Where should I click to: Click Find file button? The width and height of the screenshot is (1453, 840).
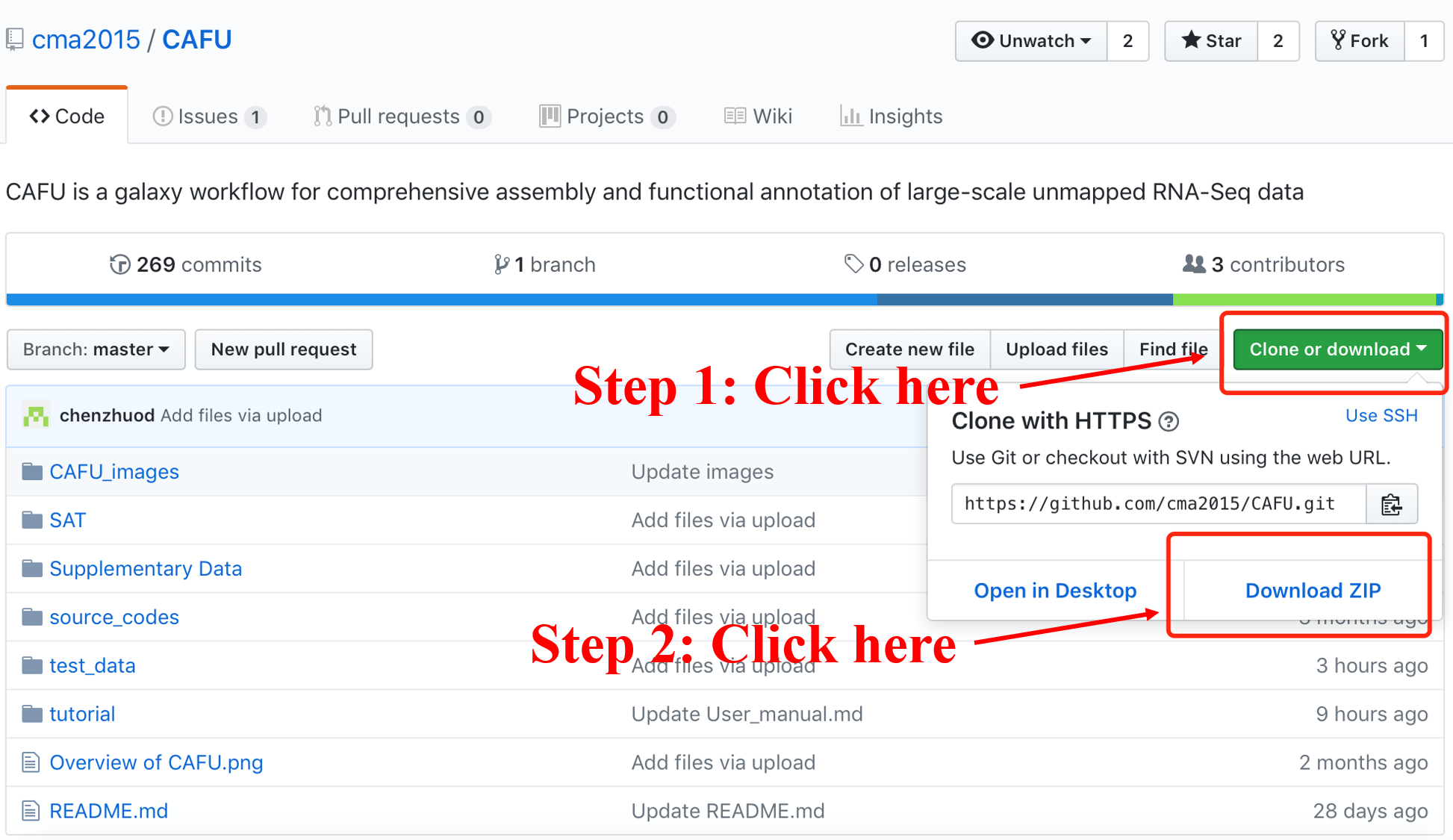[x=1173, y=349]
